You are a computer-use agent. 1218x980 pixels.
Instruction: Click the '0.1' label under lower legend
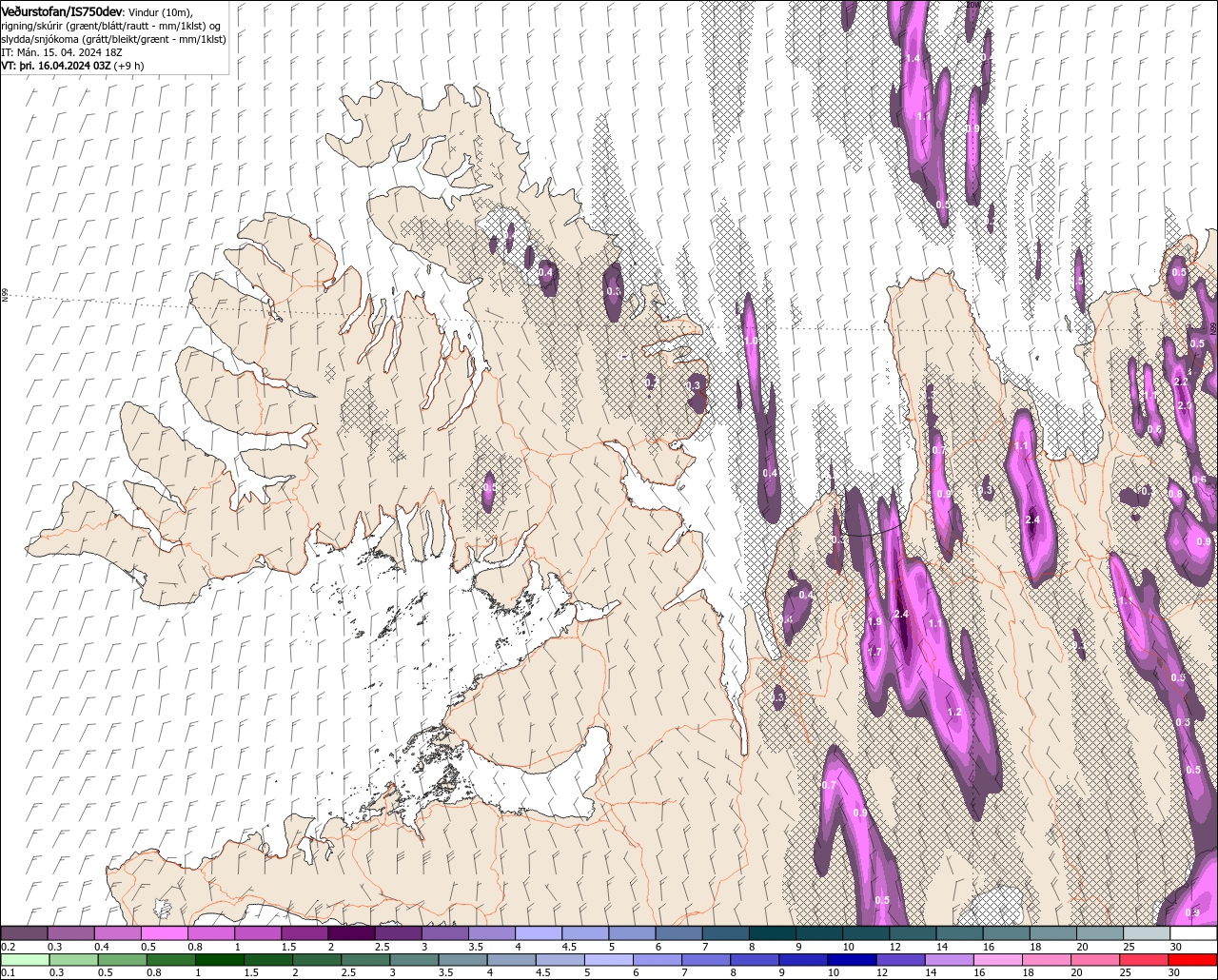9,972
